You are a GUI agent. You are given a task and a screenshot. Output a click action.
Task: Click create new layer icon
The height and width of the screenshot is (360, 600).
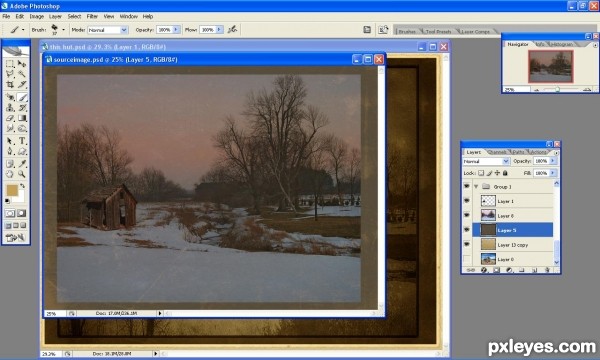[535, 270]
